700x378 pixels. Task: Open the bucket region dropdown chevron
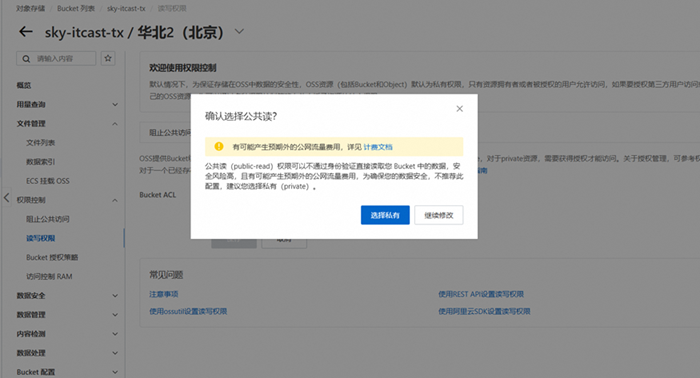pos(239,32)
